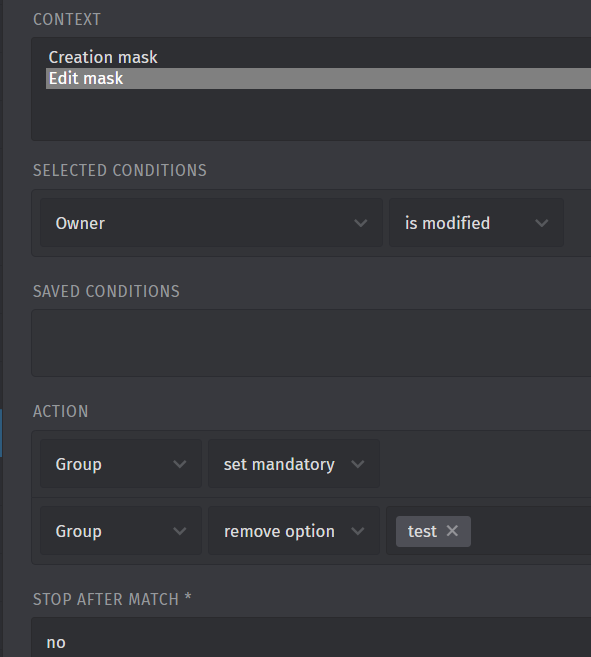Click the chevron arrow beside "is modified"
Image resolution: width=591 pixels, height=657 pixels.
point(542,223)
